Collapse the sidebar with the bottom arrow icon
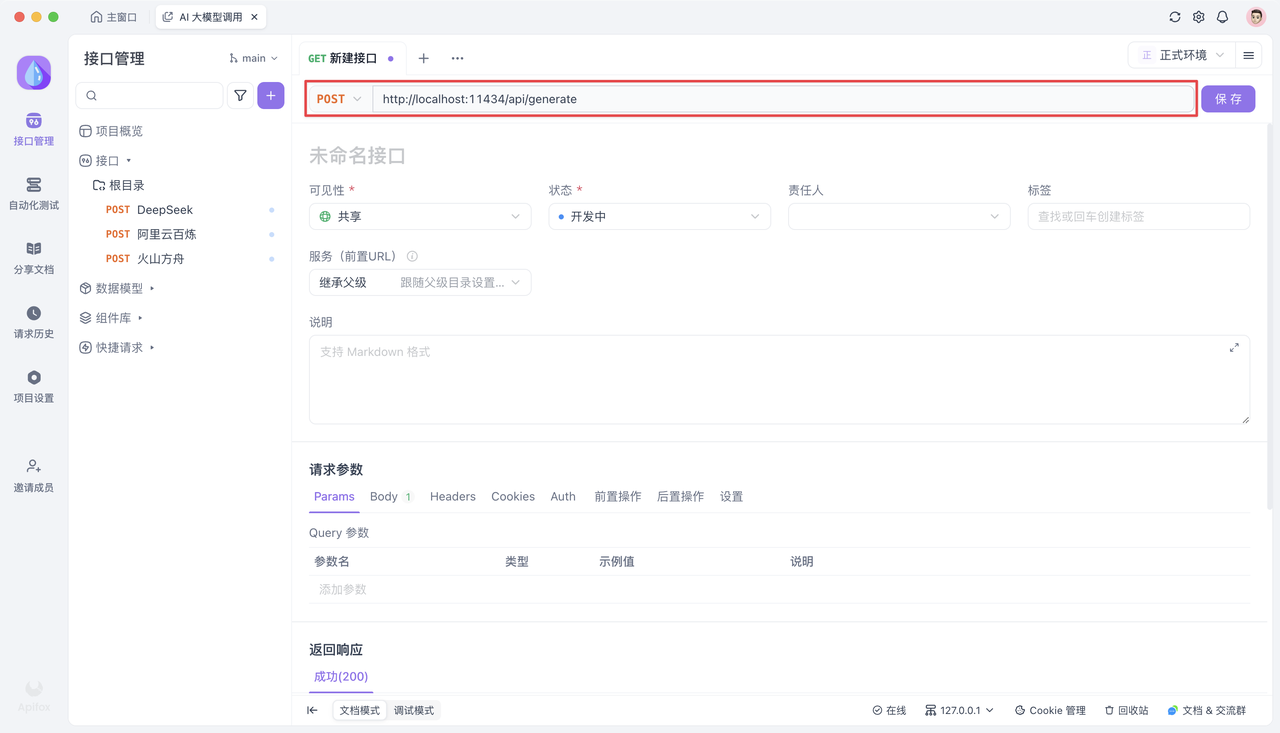 313,711
